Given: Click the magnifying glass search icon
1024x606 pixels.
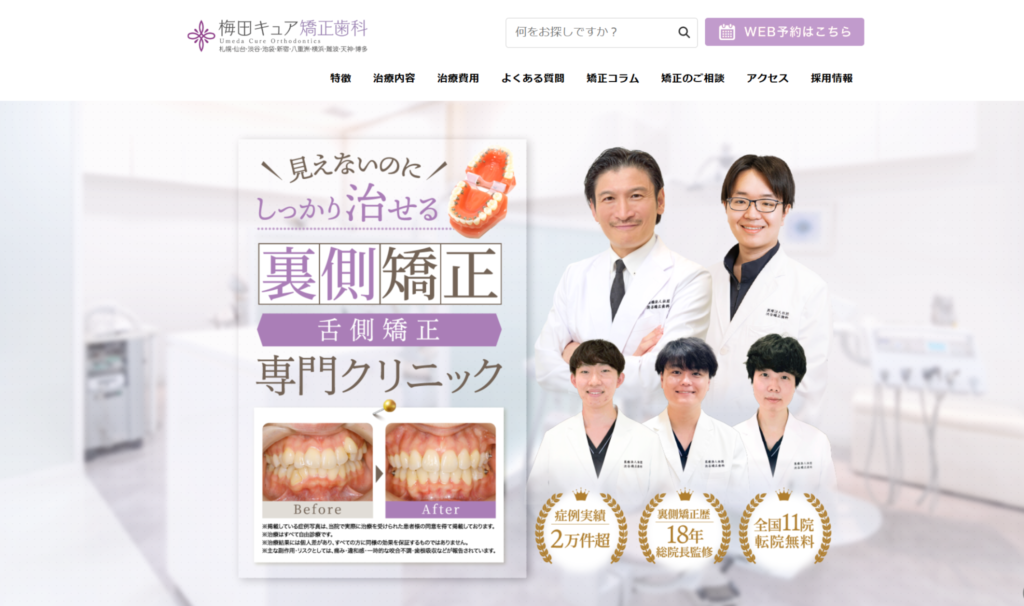Looking at the screenshot, I should click(684, 32).
